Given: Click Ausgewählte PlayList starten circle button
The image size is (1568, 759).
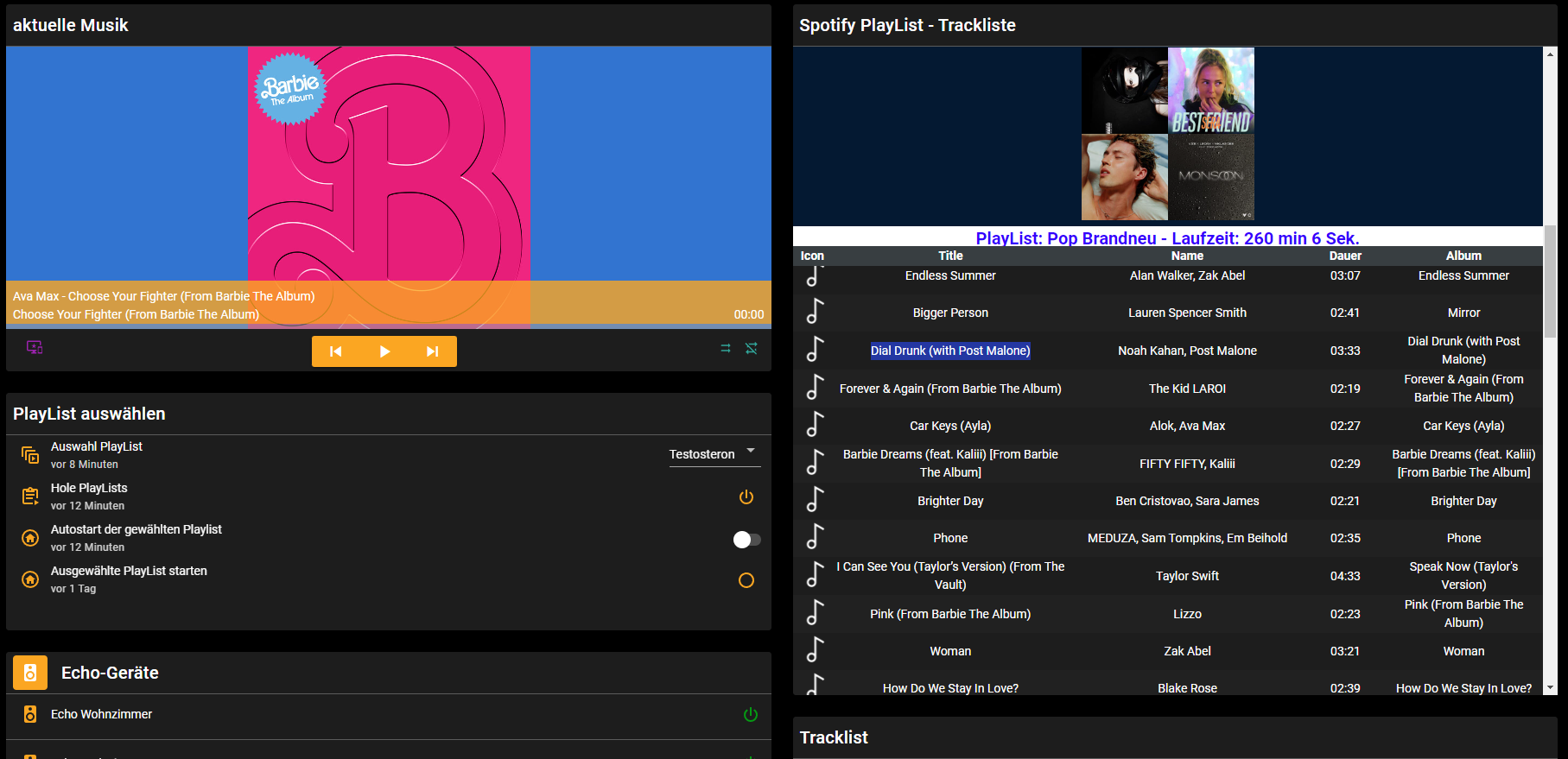Looking at the screenshot, I should tap(746, 580).
